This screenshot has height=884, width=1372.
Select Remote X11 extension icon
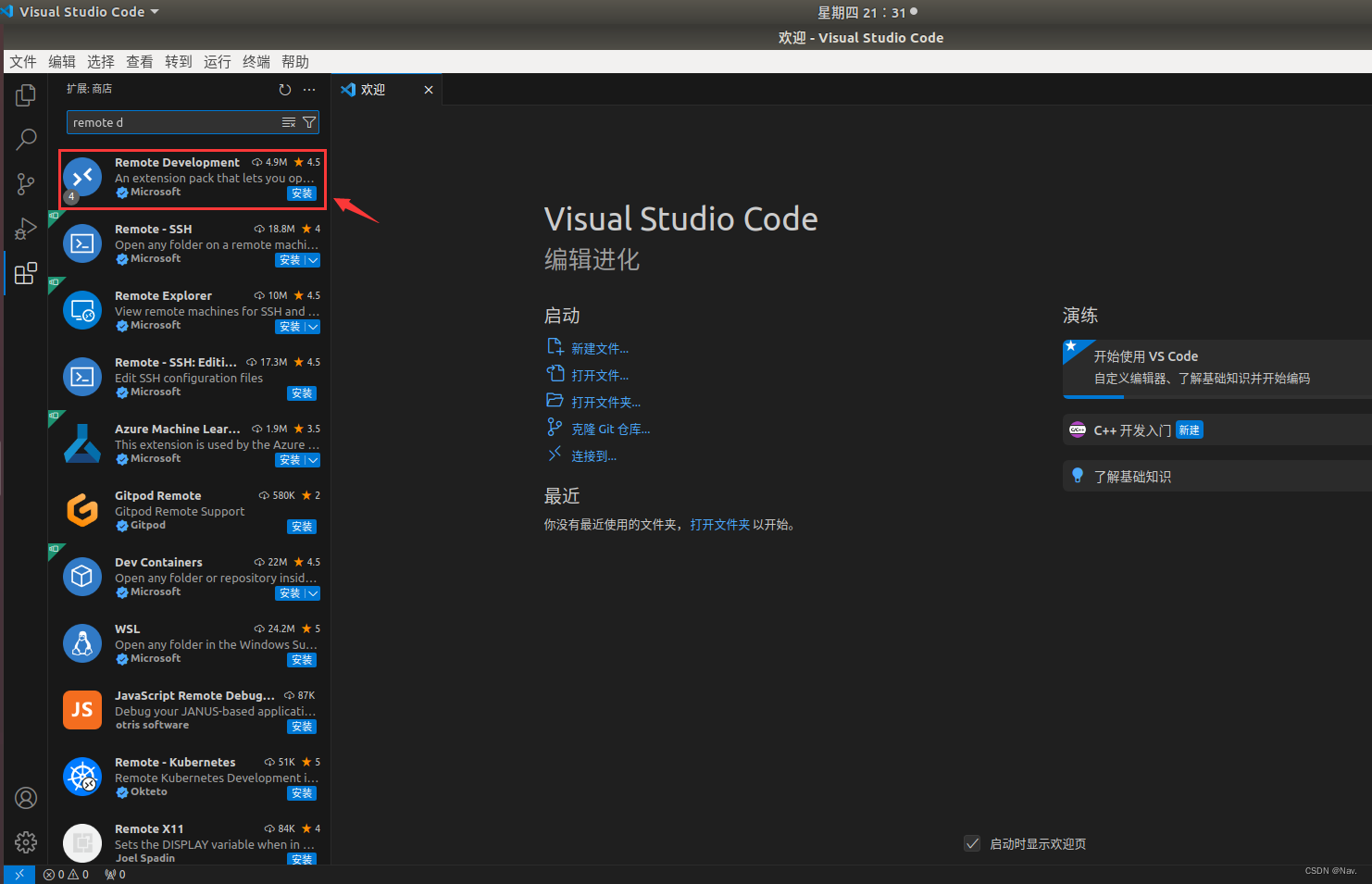tap(82, 843)
